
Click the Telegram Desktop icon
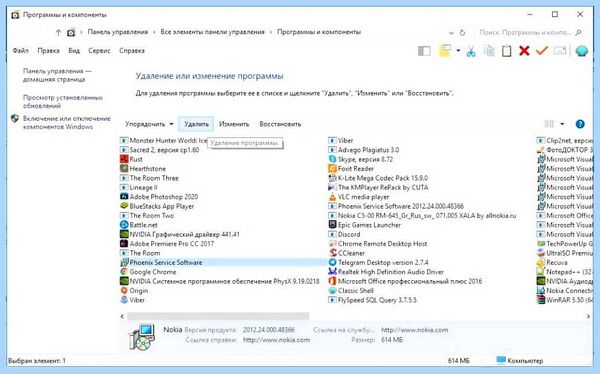tap(332, 262)
